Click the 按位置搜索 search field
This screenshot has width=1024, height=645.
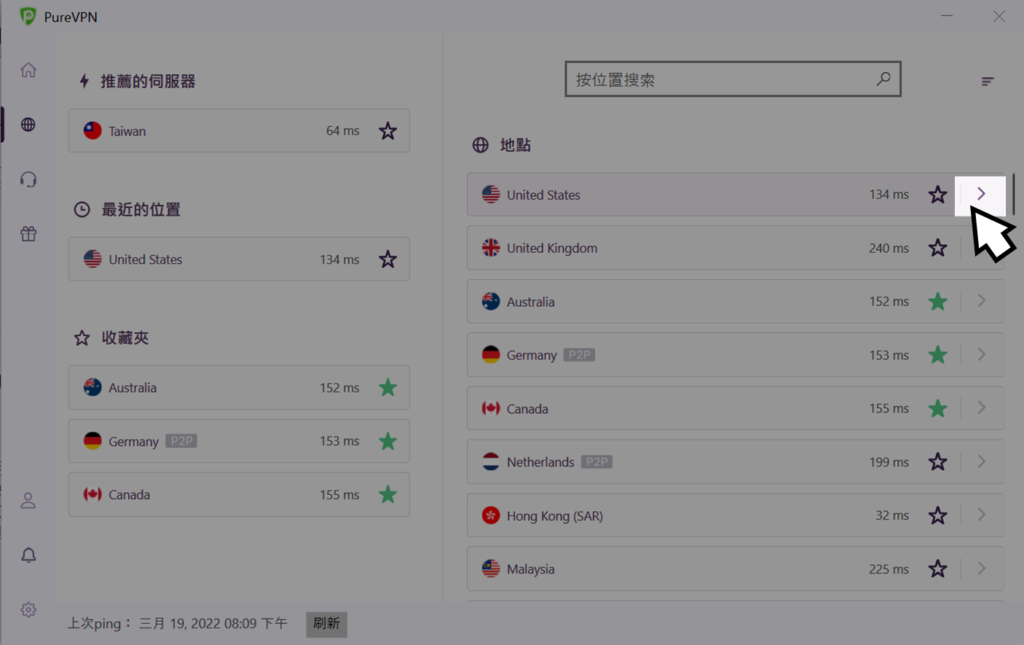point(733,79)
